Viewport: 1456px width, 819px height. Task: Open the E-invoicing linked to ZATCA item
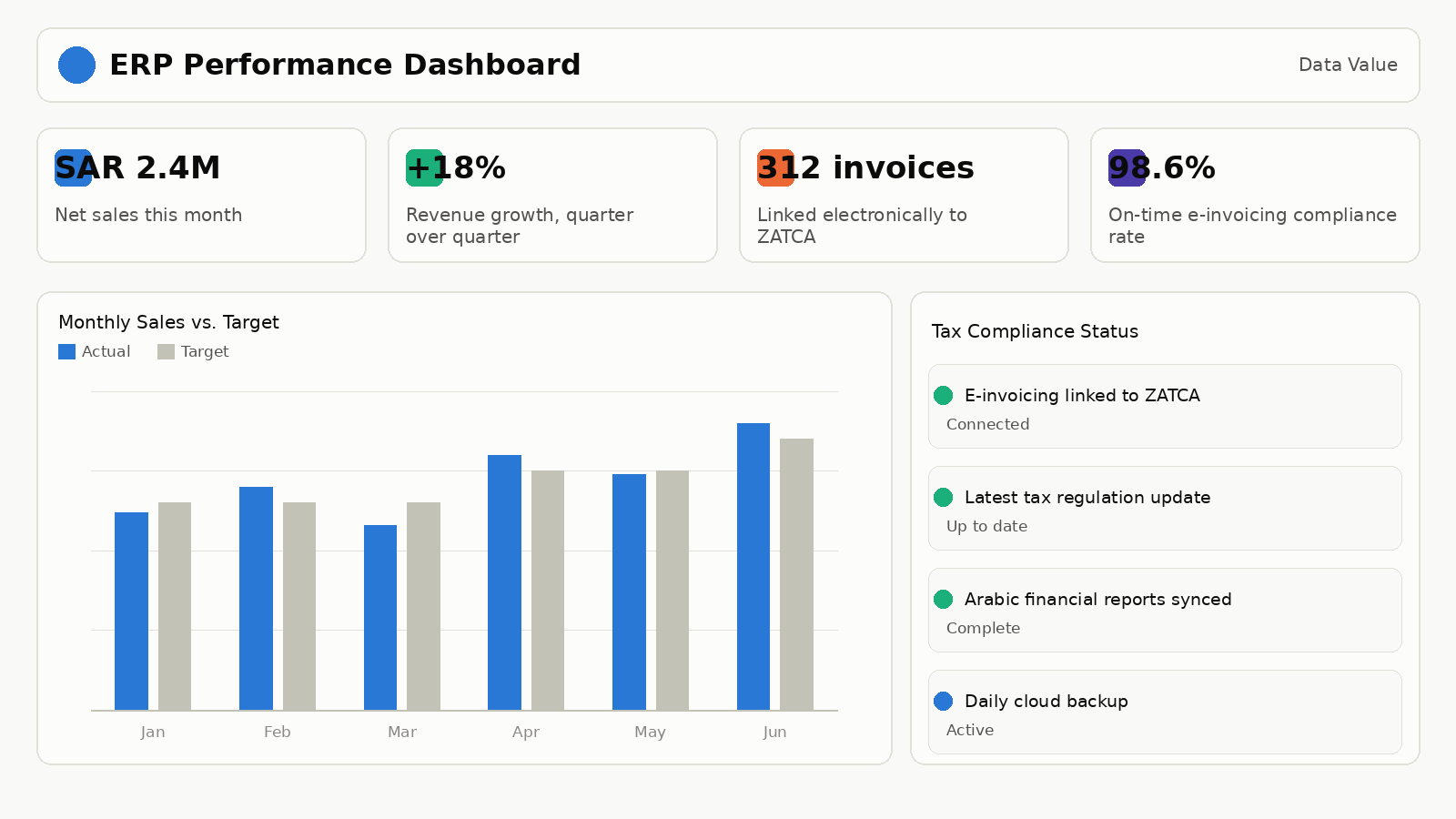click(1165, 406)
